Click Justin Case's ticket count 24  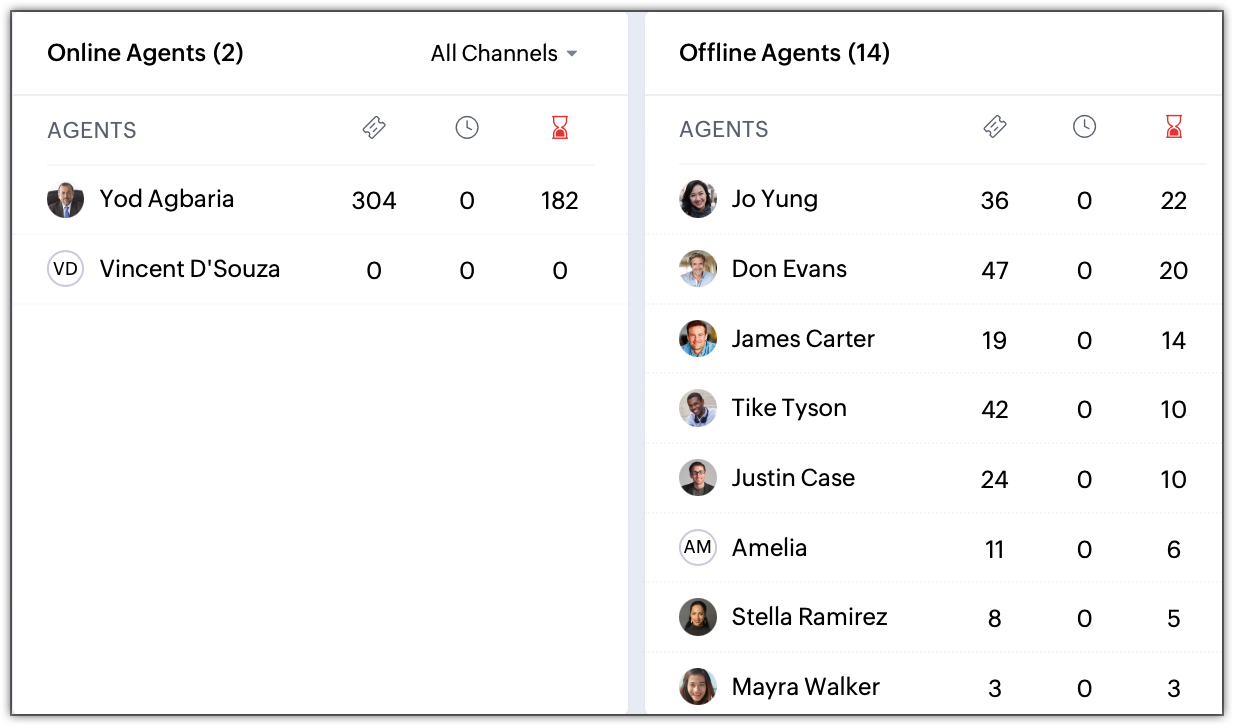(x=994, y=479)
